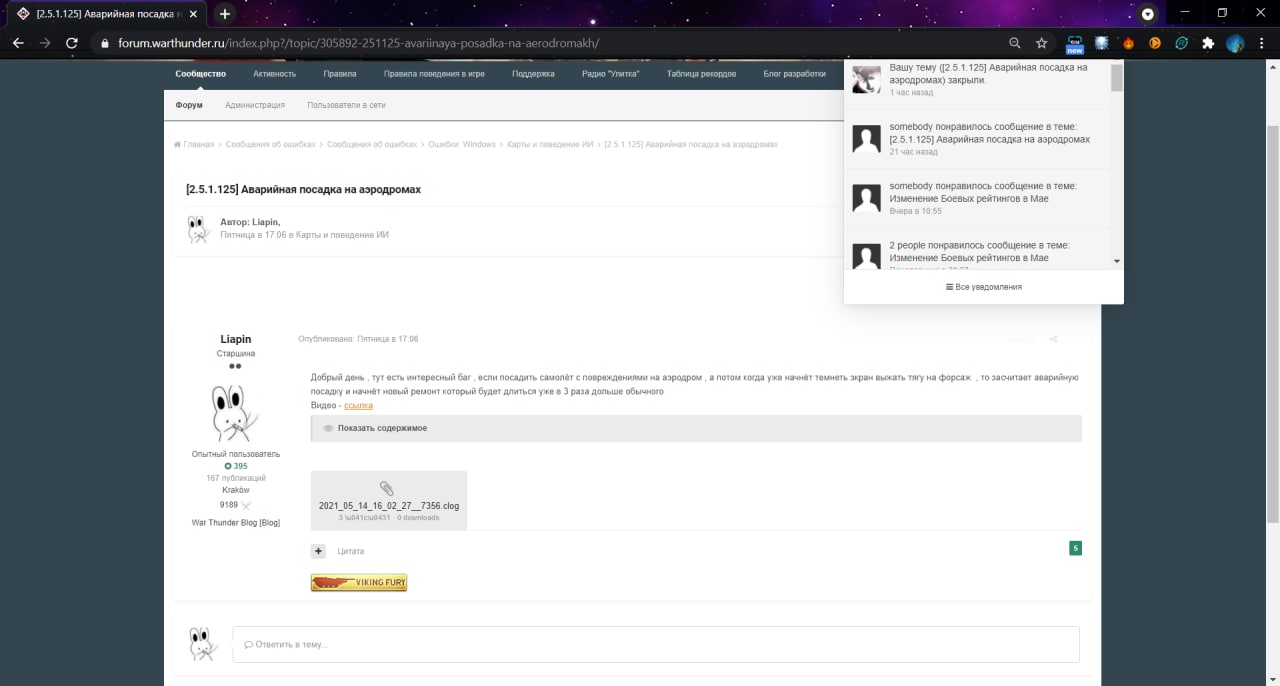Open Ошибки: Windows breadcrumb
1280x686 pixels.
pyautogui.click(x=462, y=144)
